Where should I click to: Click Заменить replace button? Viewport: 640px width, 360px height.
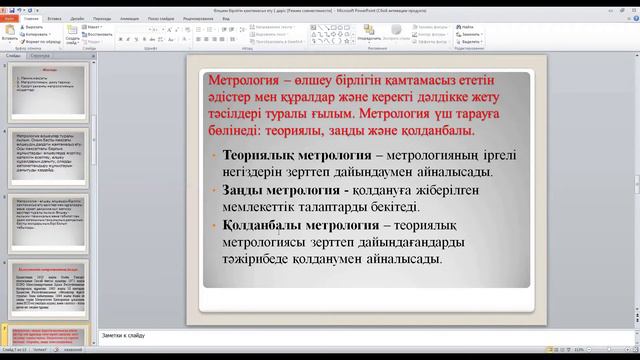(x=469, y=34)
